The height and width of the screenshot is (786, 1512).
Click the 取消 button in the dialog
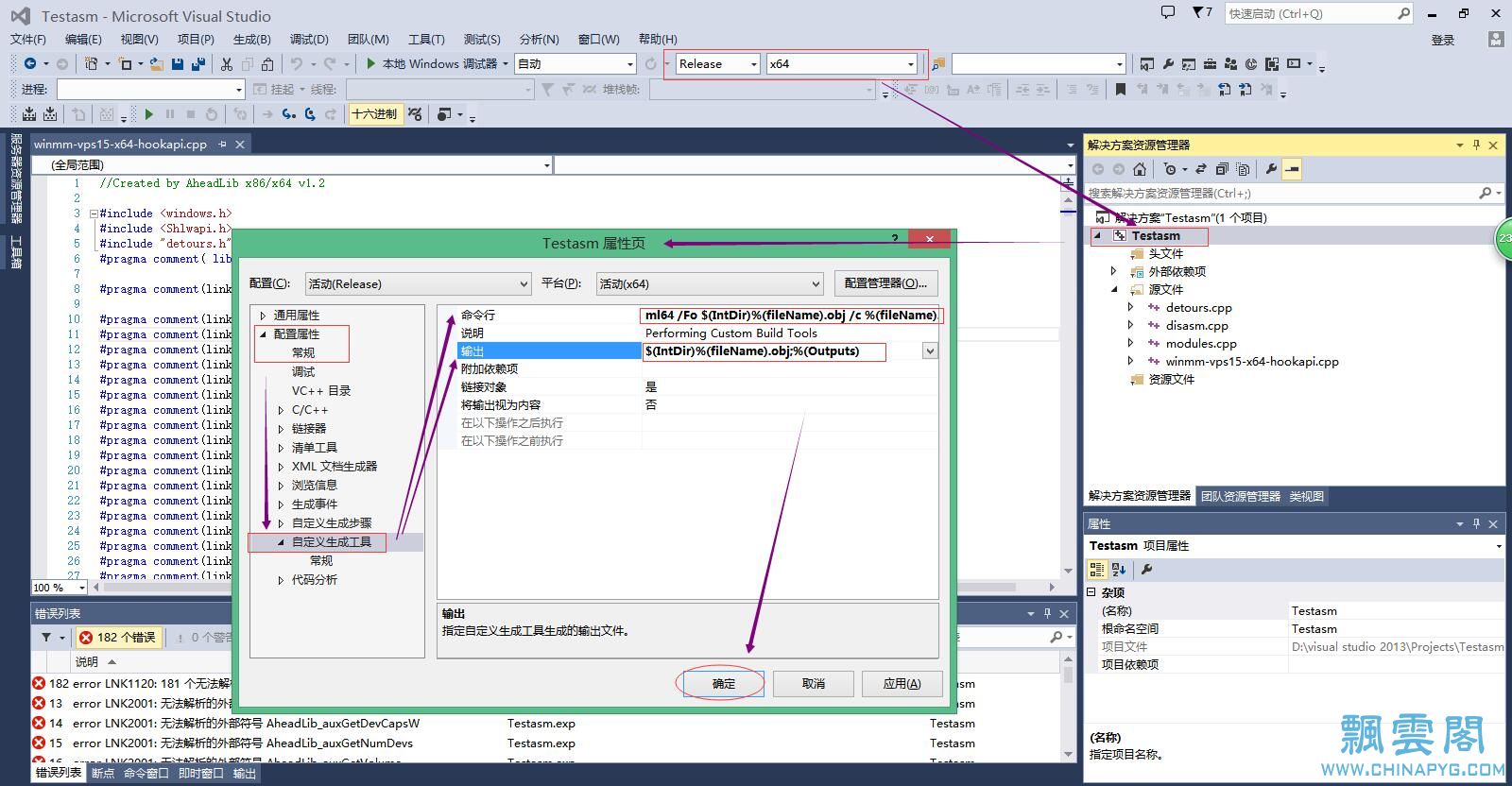pos(814,683)
